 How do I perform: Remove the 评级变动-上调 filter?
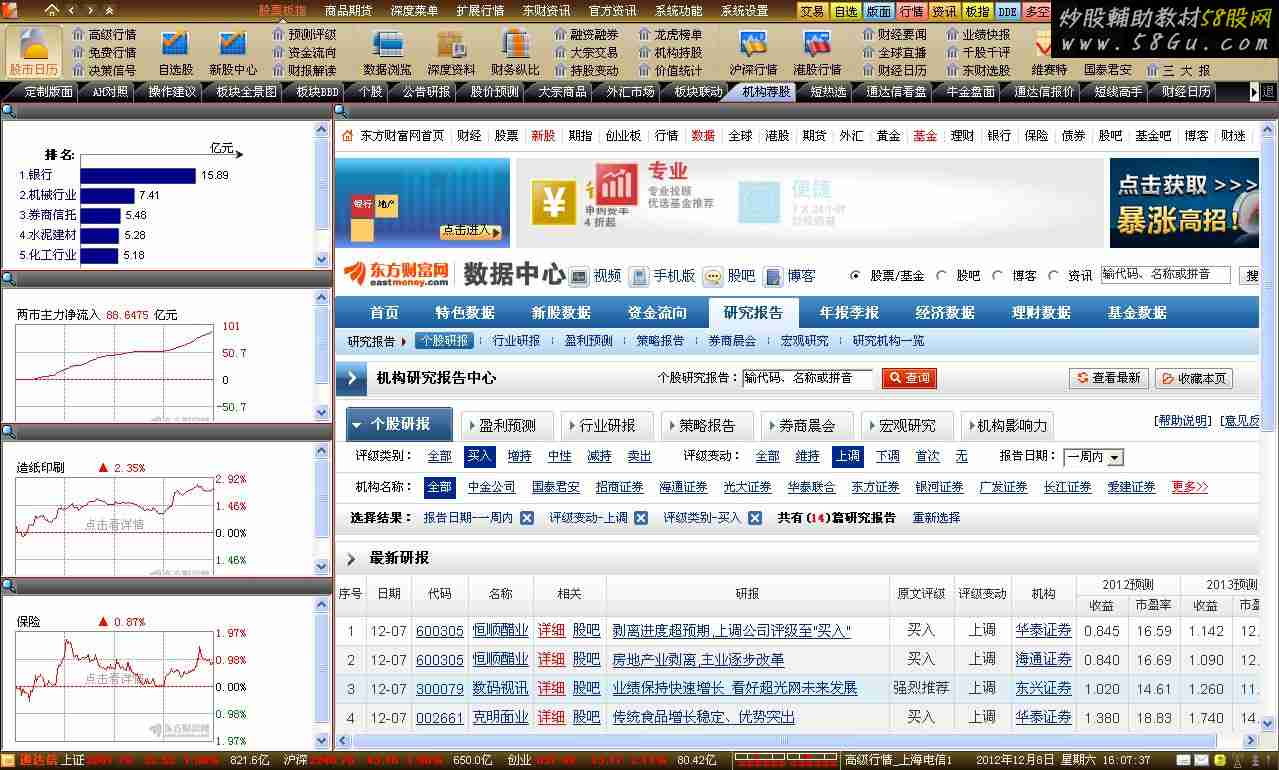(x=641, y=518)
